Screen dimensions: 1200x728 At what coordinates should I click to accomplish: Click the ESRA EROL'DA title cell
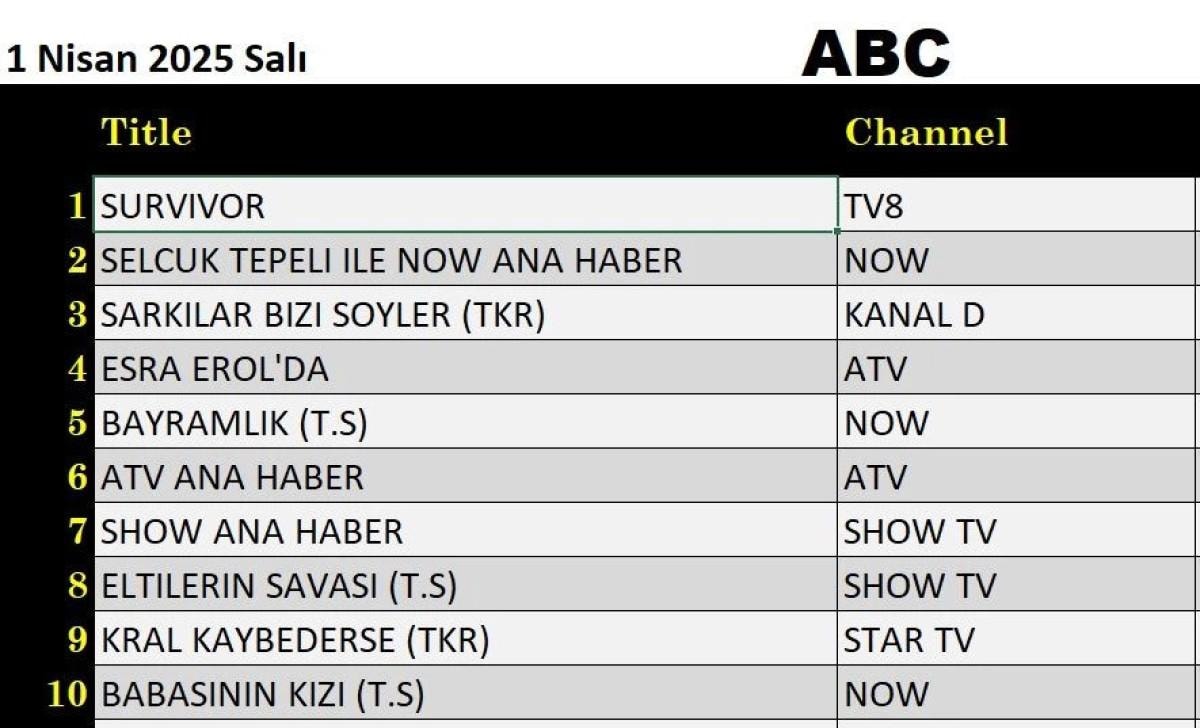465,369
